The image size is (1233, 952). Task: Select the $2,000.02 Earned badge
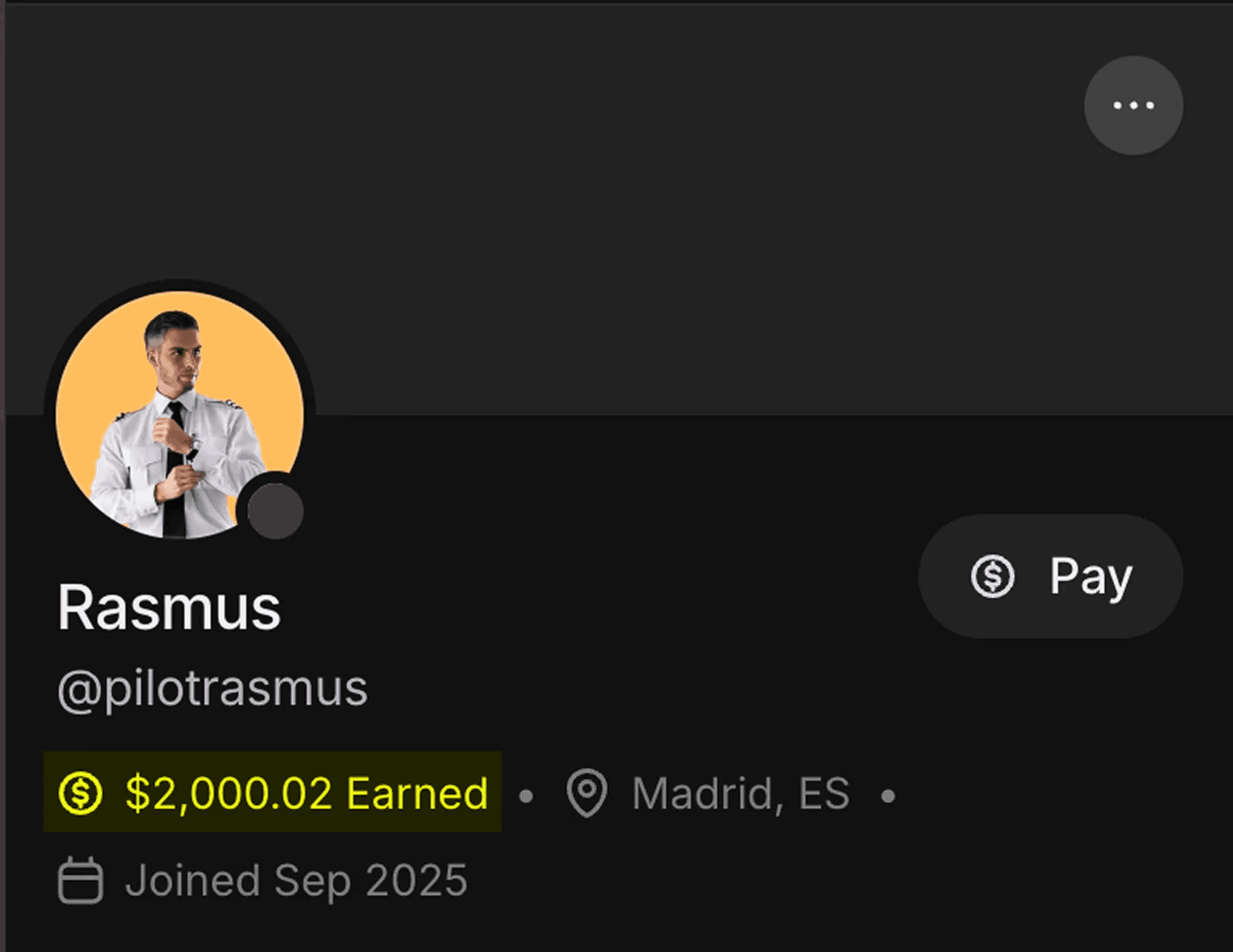(x=273, y=792)
